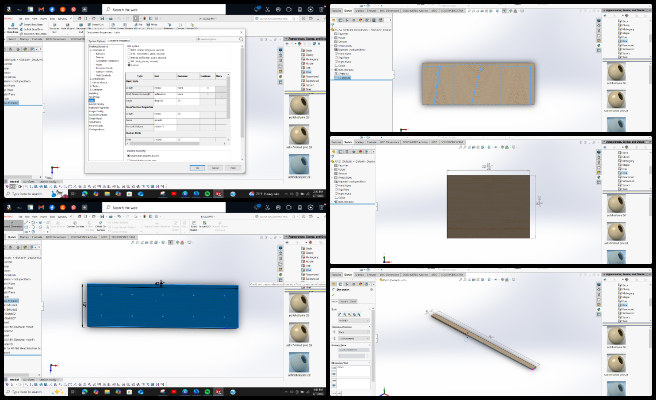The height and width of the screenshot is (400, 656).
Task: Click the green checkmark in the PropertyManager
Action: pyautogui.click(x=334, y=295)
